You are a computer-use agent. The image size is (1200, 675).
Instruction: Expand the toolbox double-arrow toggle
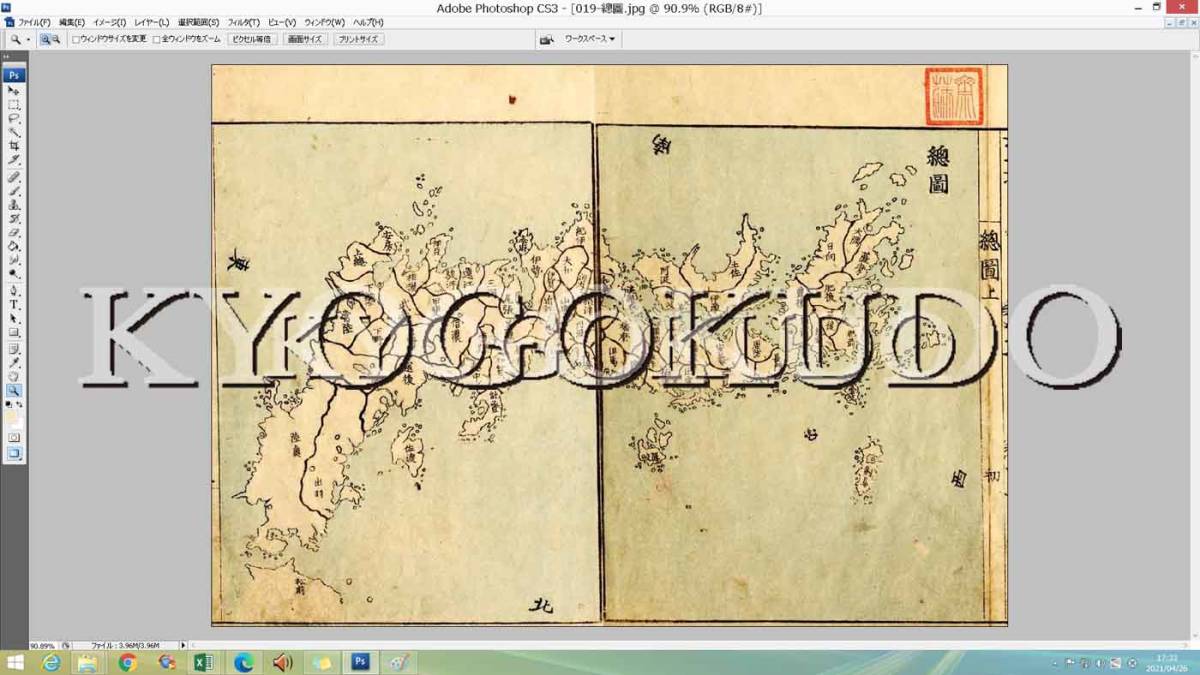[x=7, y=57]
